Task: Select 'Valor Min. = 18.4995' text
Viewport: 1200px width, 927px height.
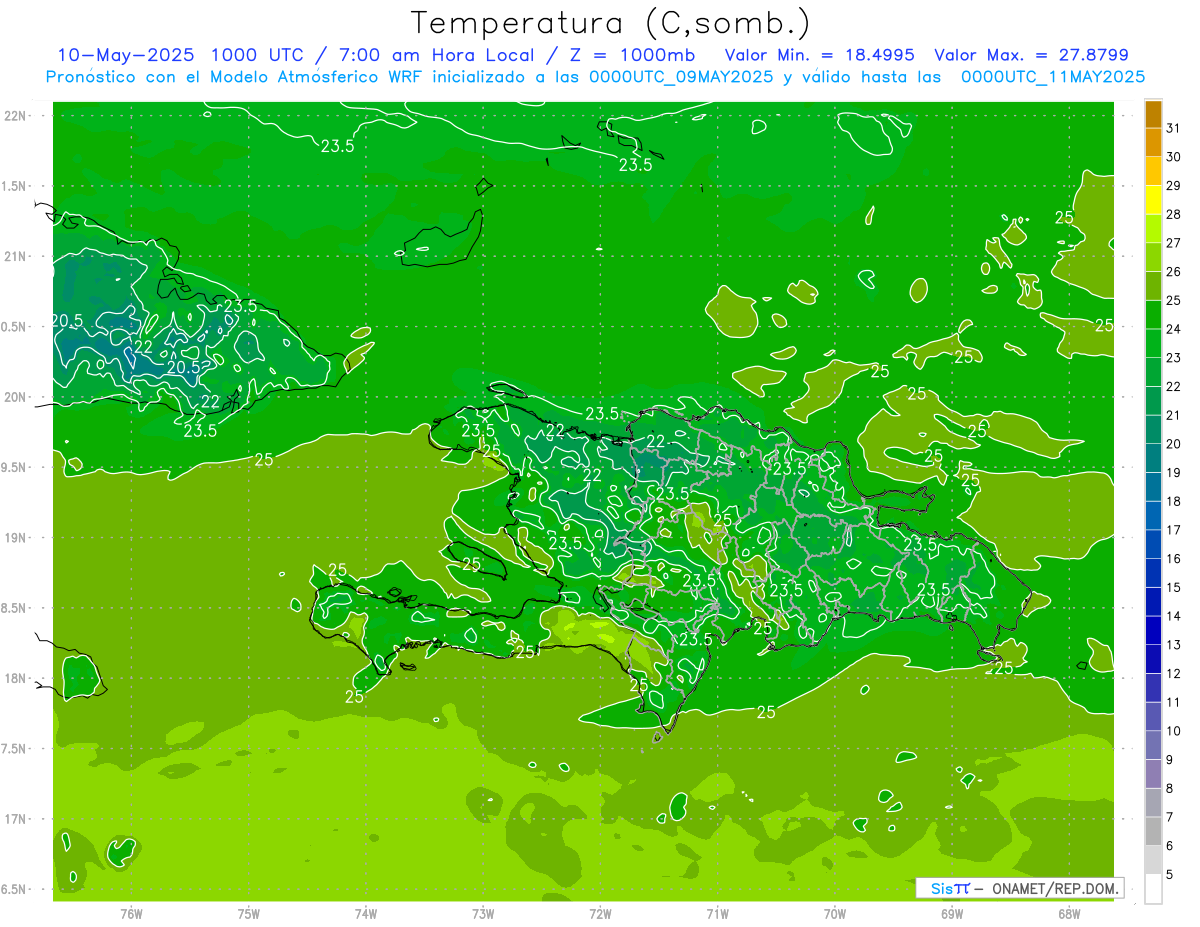Action: (819, 55)
